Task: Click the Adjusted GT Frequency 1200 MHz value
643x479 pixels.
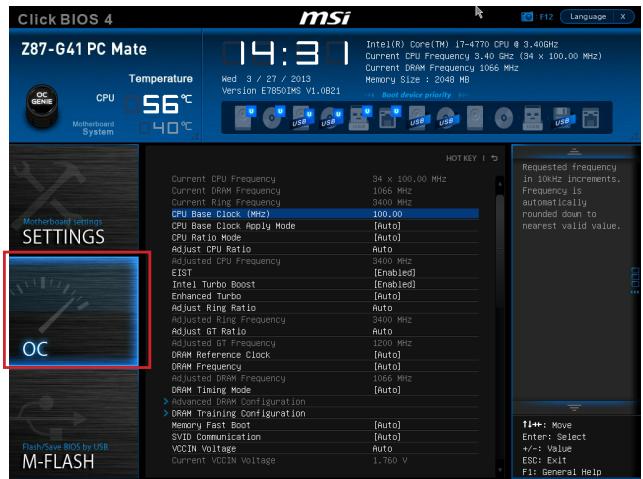Action: coord(392,343)
